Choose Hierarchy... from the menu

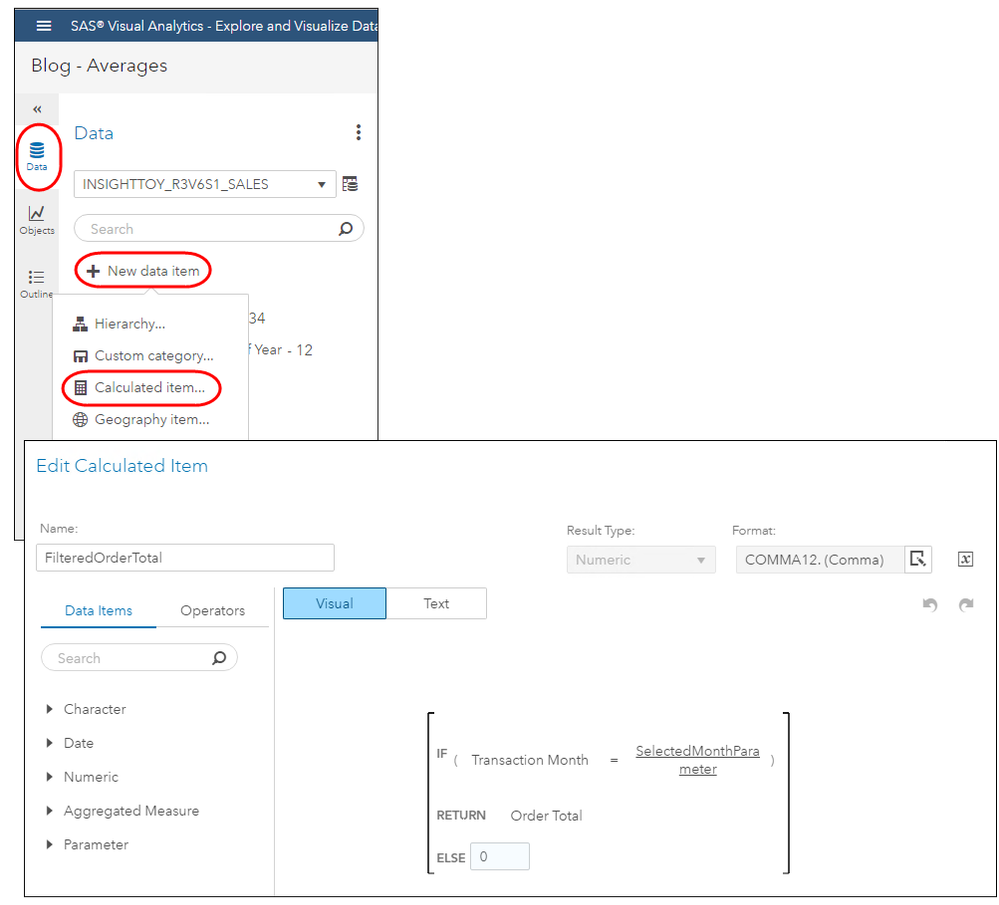pyautogui.click(x=120, y=324)
